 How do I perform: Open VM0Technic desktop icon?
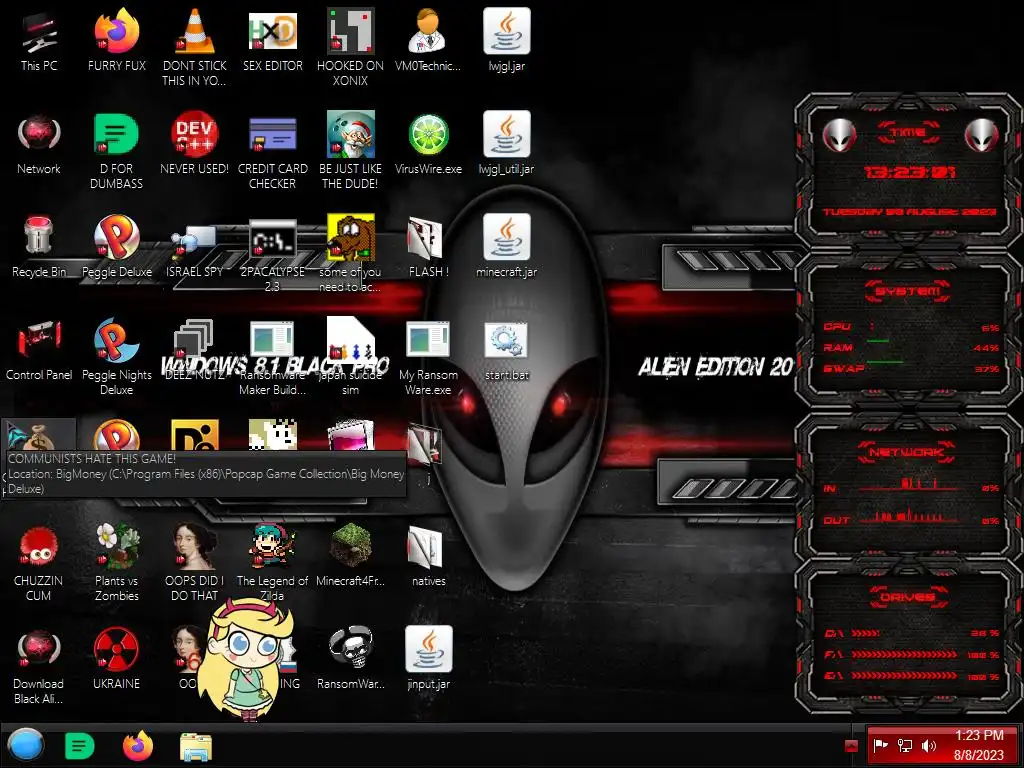[428, 31]
